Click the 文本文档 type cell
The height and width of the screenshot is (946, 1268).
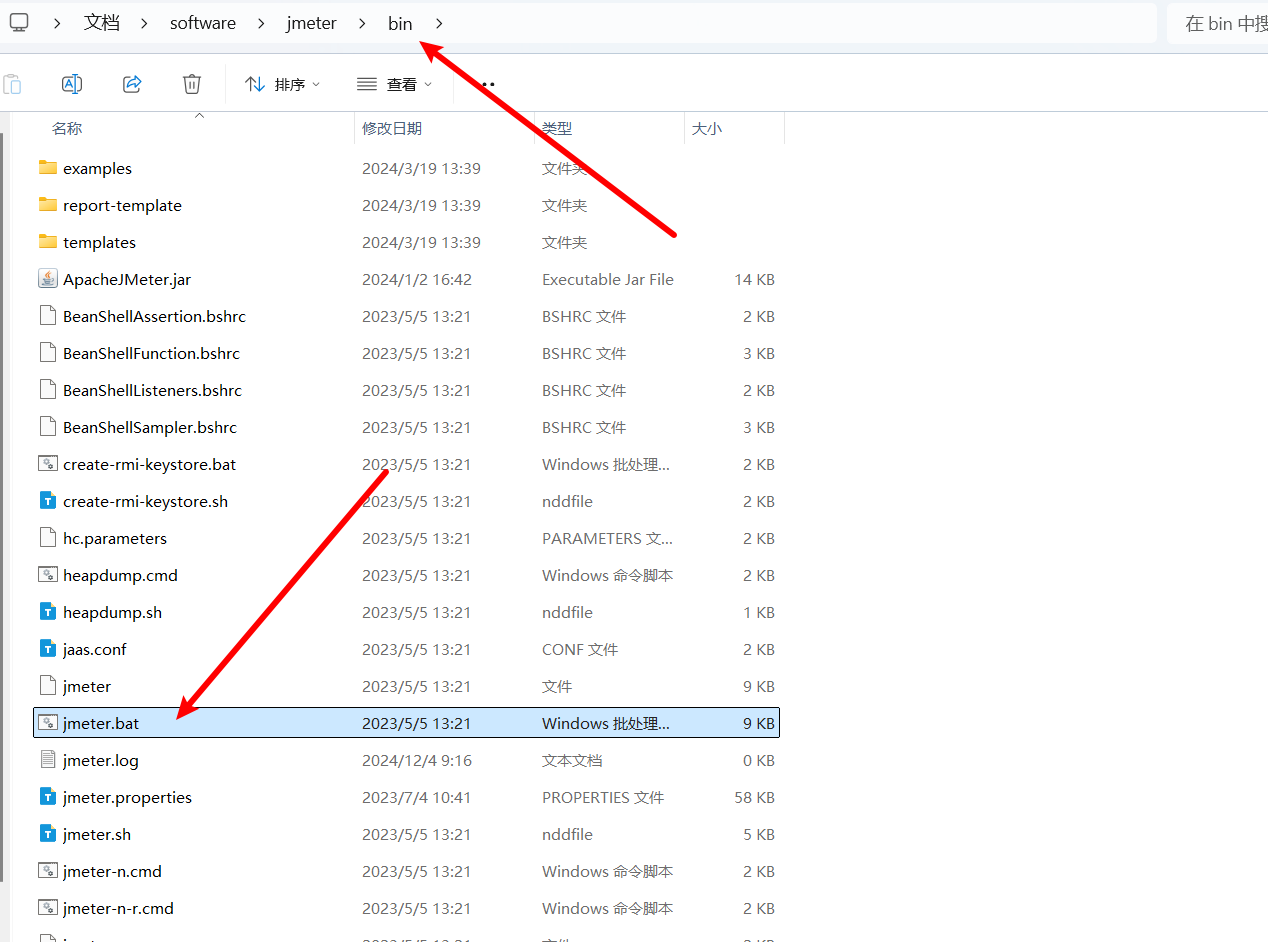coord(572,760)
